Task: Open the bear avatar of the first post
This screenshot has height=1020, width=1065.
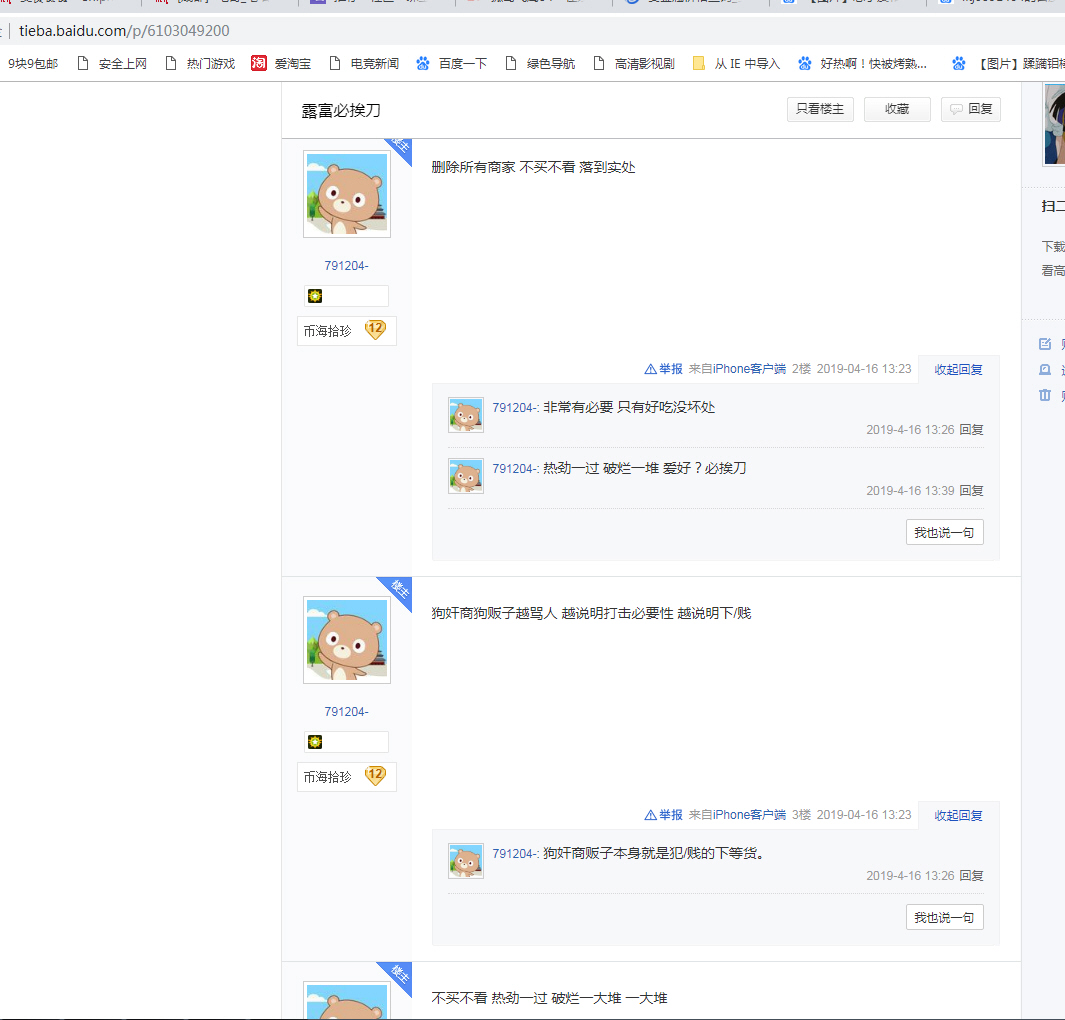Action: [x=346, y=195]
